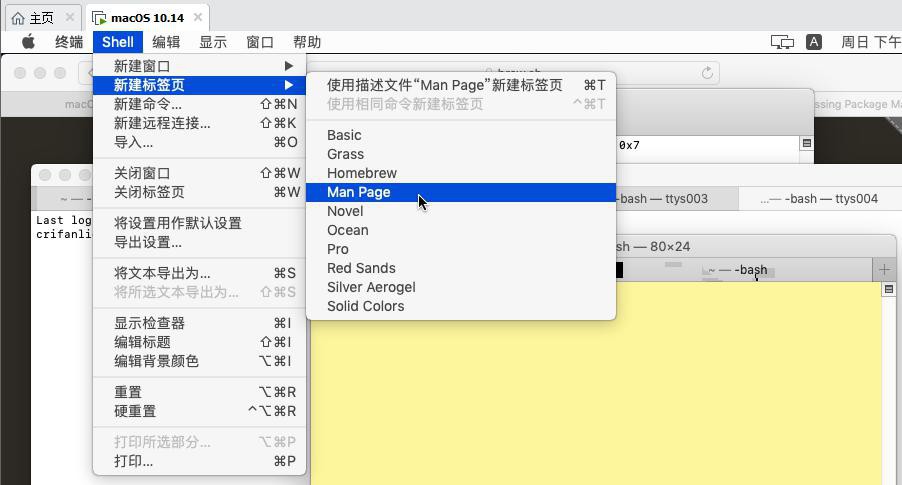Choose 重置 from Shell menu
This screenshot has height=485, width=902.
200,392
